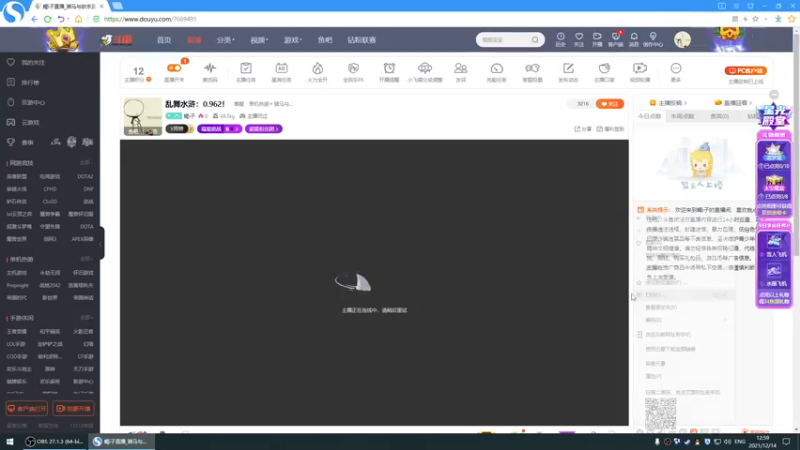
Task: Open the coin wallet toolbar icon
Action: [x=604, y=68]
